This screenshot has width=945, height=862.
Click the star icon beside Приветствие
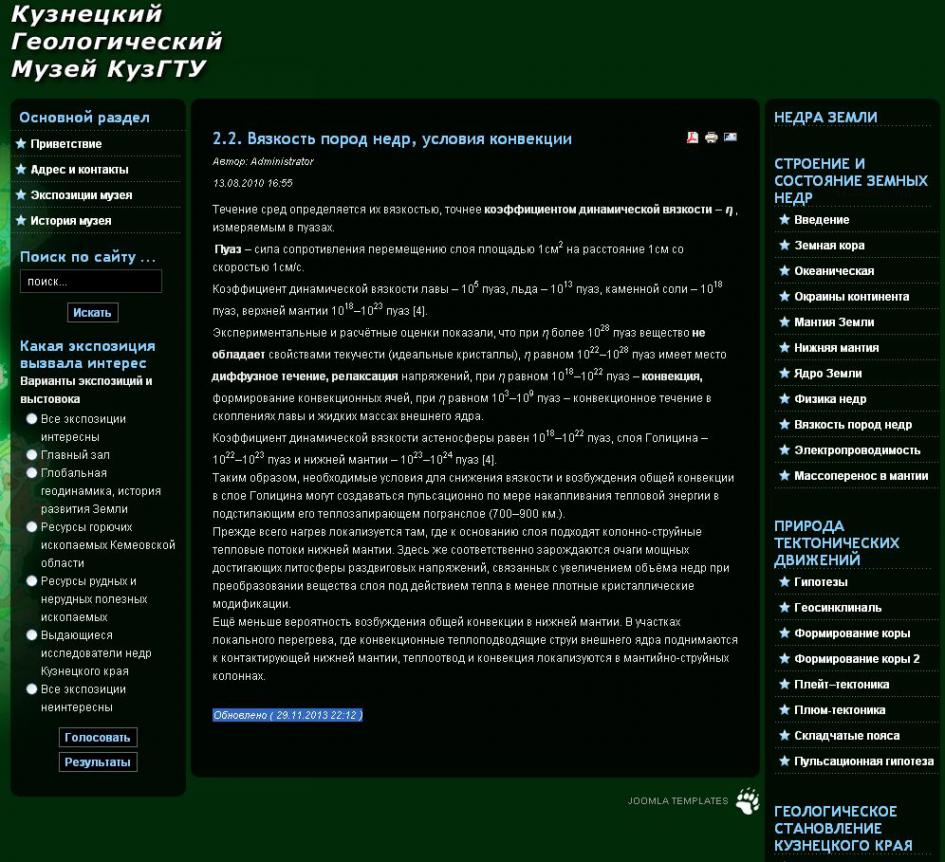pos(21,144)
